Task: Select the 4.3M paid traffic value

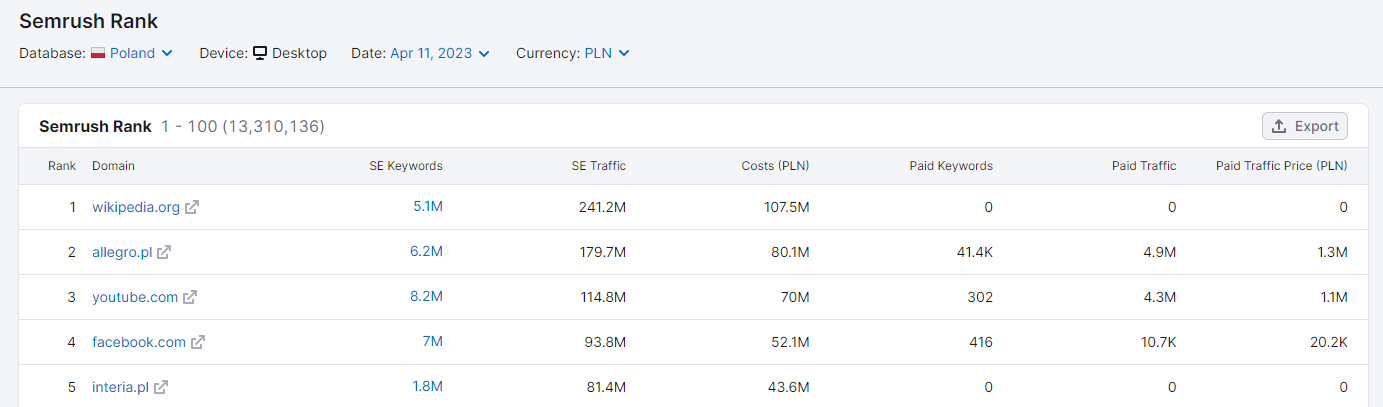Action: [1160, 297]
